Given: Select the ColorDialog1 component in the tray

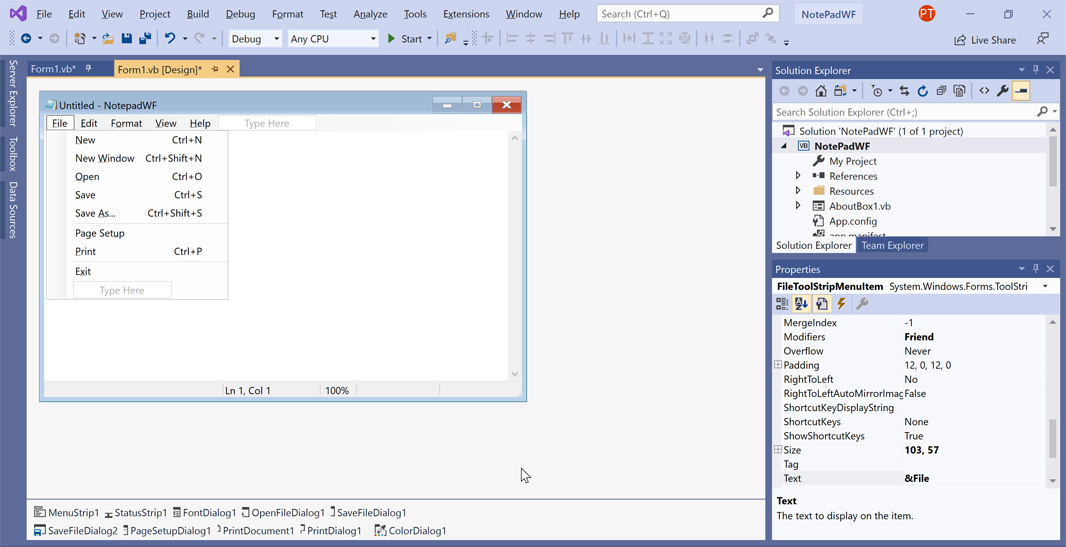Looking at the screenshot, I should [410, 531].
